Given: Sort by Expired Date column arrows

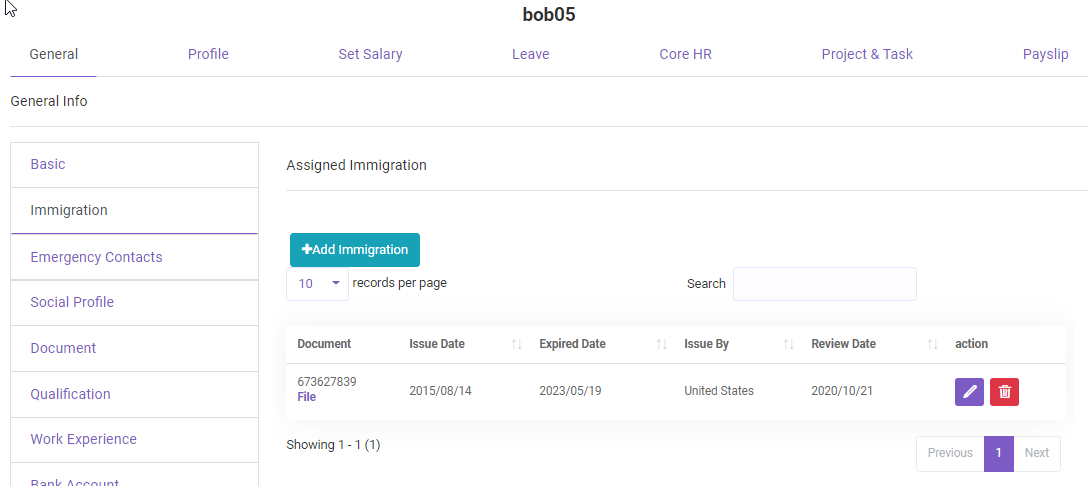Looking at the screenshot, I should (661, 344).
